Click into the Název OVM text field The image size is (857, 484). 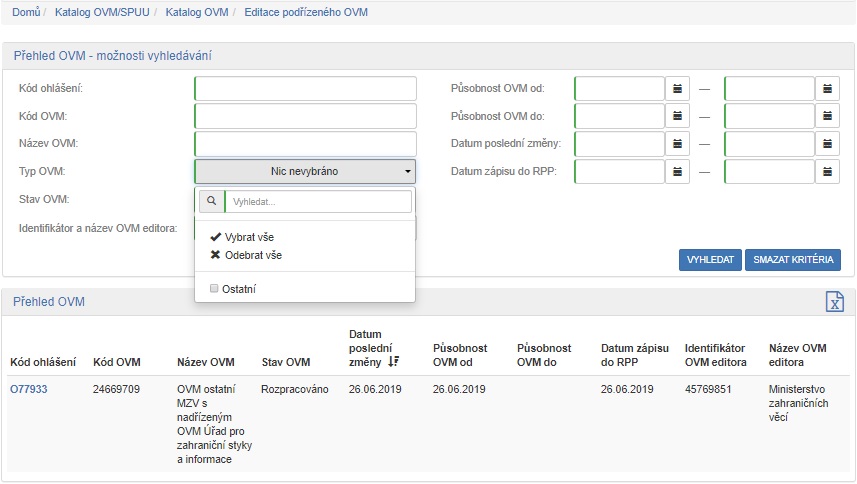[x=305, y=144]
